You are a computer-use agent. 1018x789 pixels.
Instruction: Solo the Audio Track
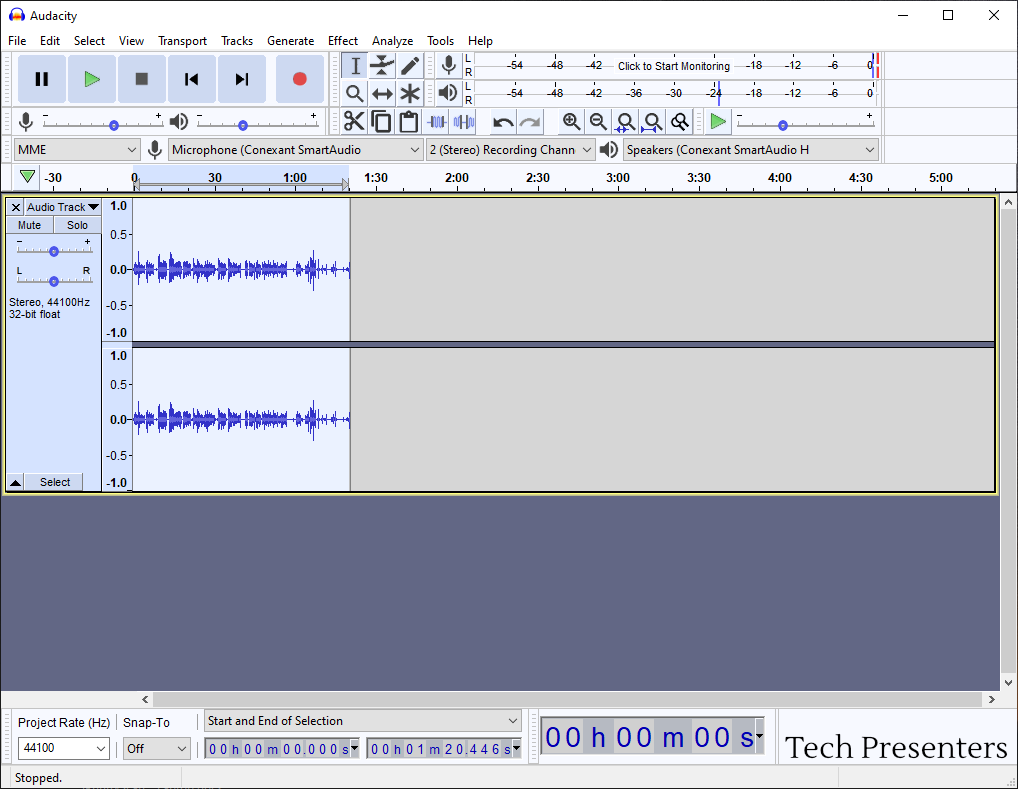click(77, 225)
